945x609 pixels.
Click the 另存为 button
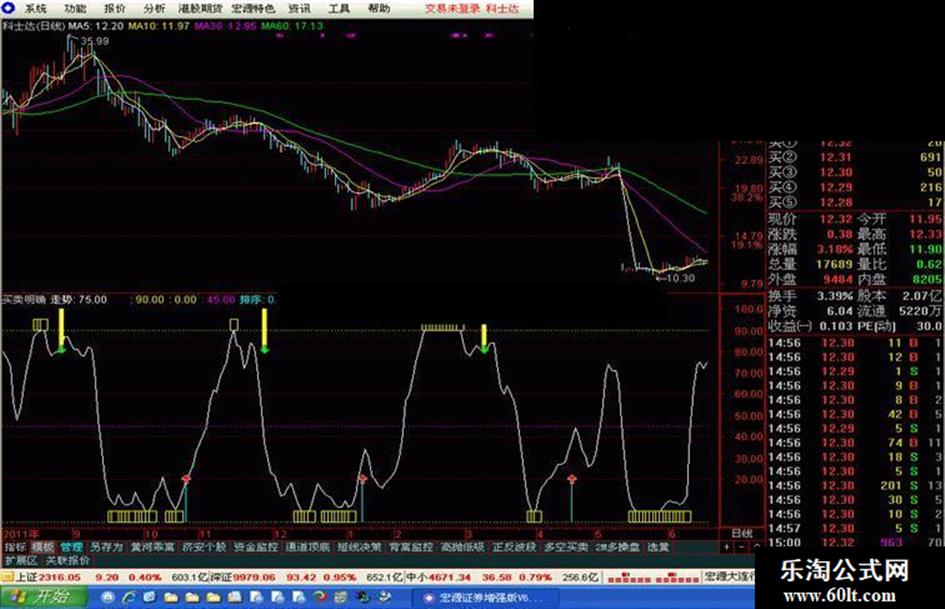coord(106,547)
